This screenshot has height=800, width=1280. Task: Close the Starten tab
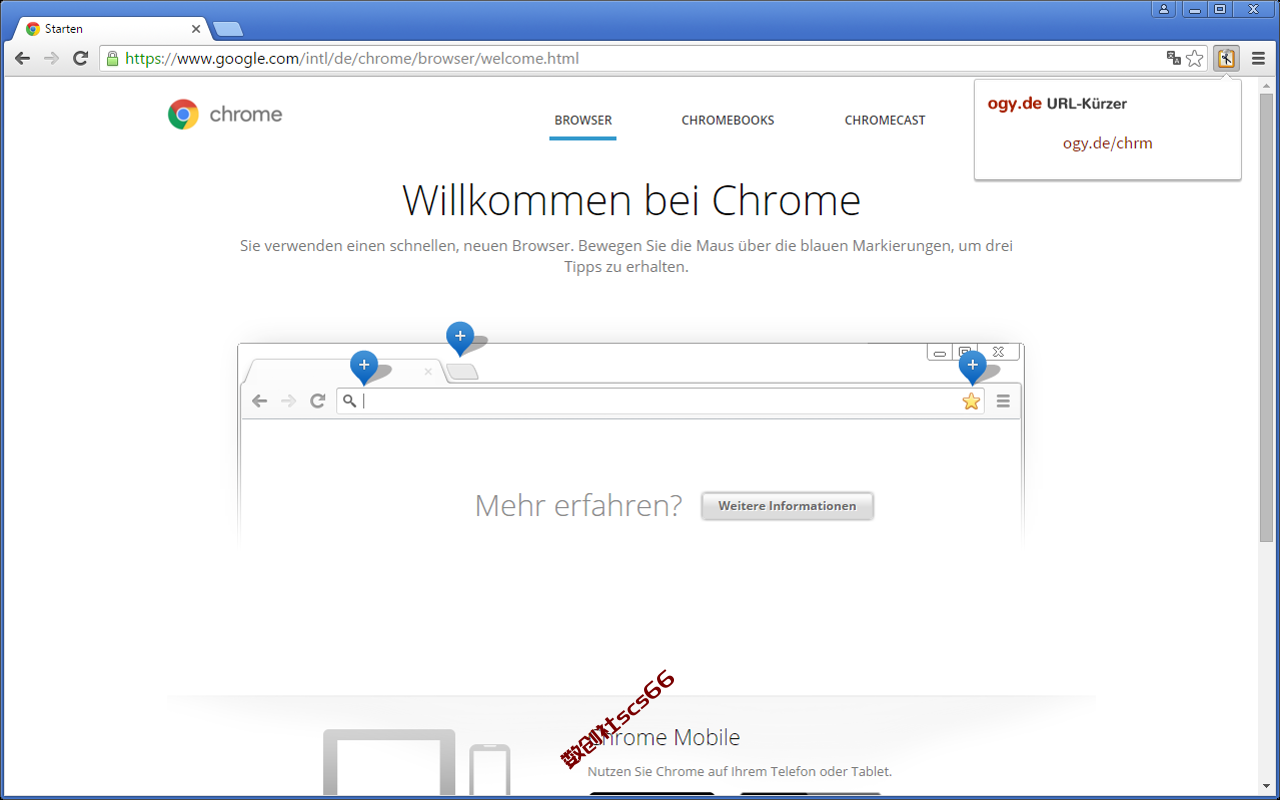click(196, 29)
